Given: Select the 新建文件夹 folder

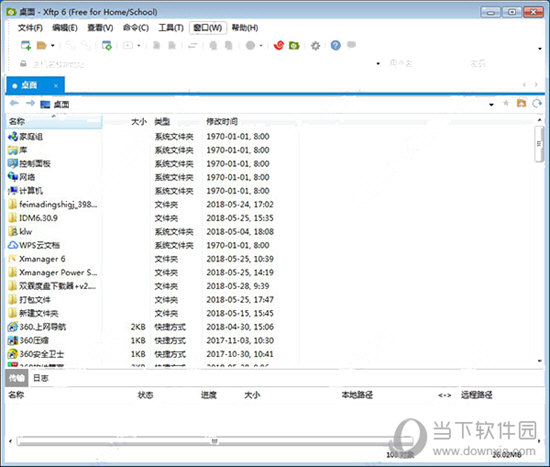Looking at the screenshot, I should [x=33, y=313].
